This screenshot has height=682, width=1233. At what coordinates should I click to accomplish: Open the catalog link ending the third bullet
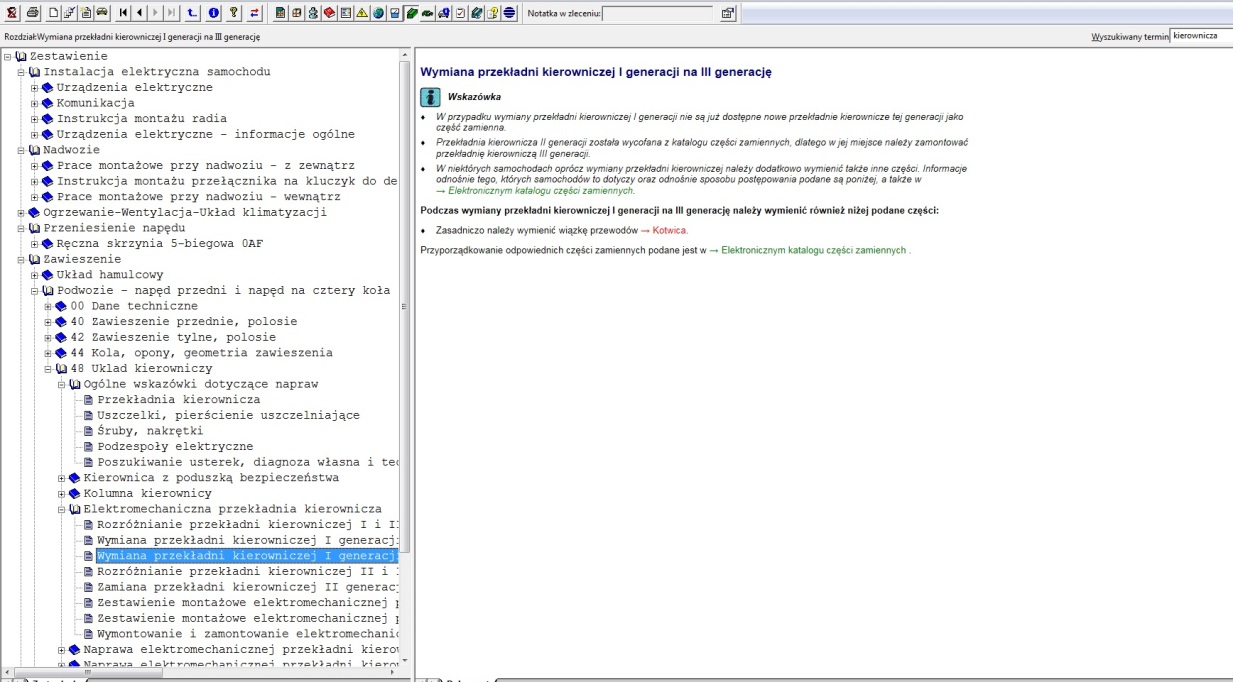coord(541,190)
